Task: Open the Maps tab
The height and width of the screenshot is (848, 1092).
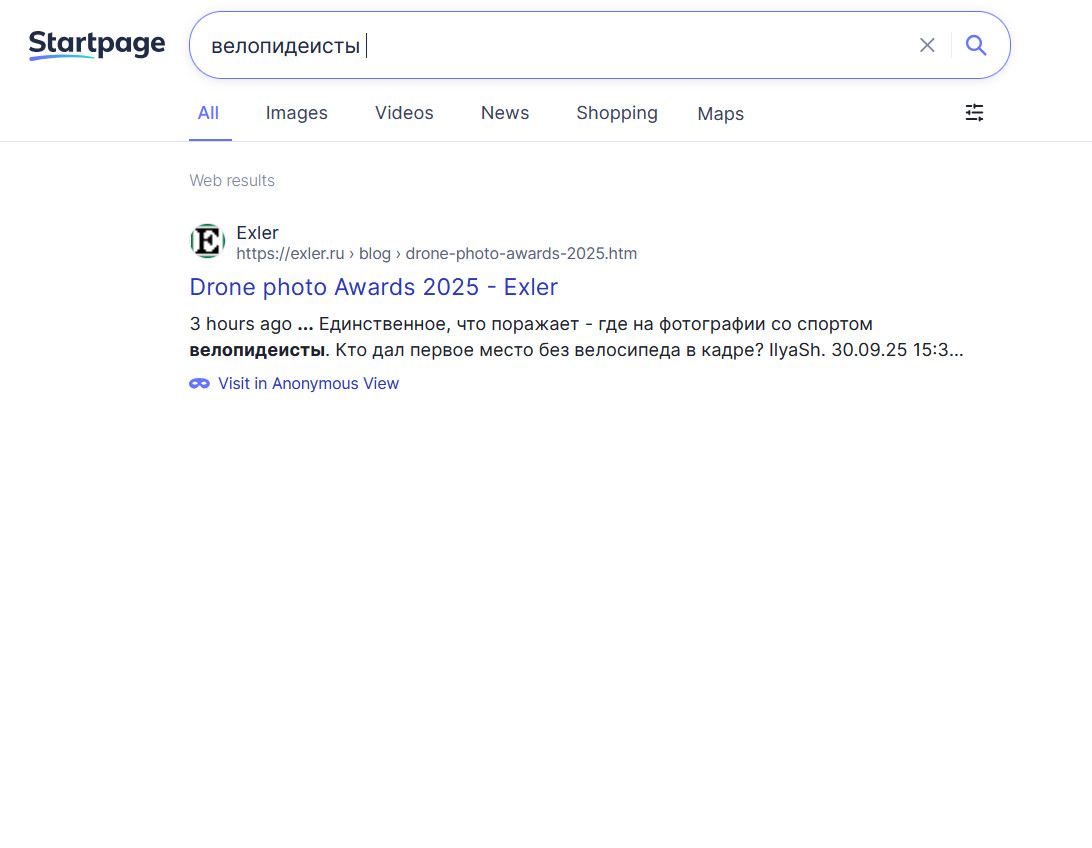Action: pos(720,114)
